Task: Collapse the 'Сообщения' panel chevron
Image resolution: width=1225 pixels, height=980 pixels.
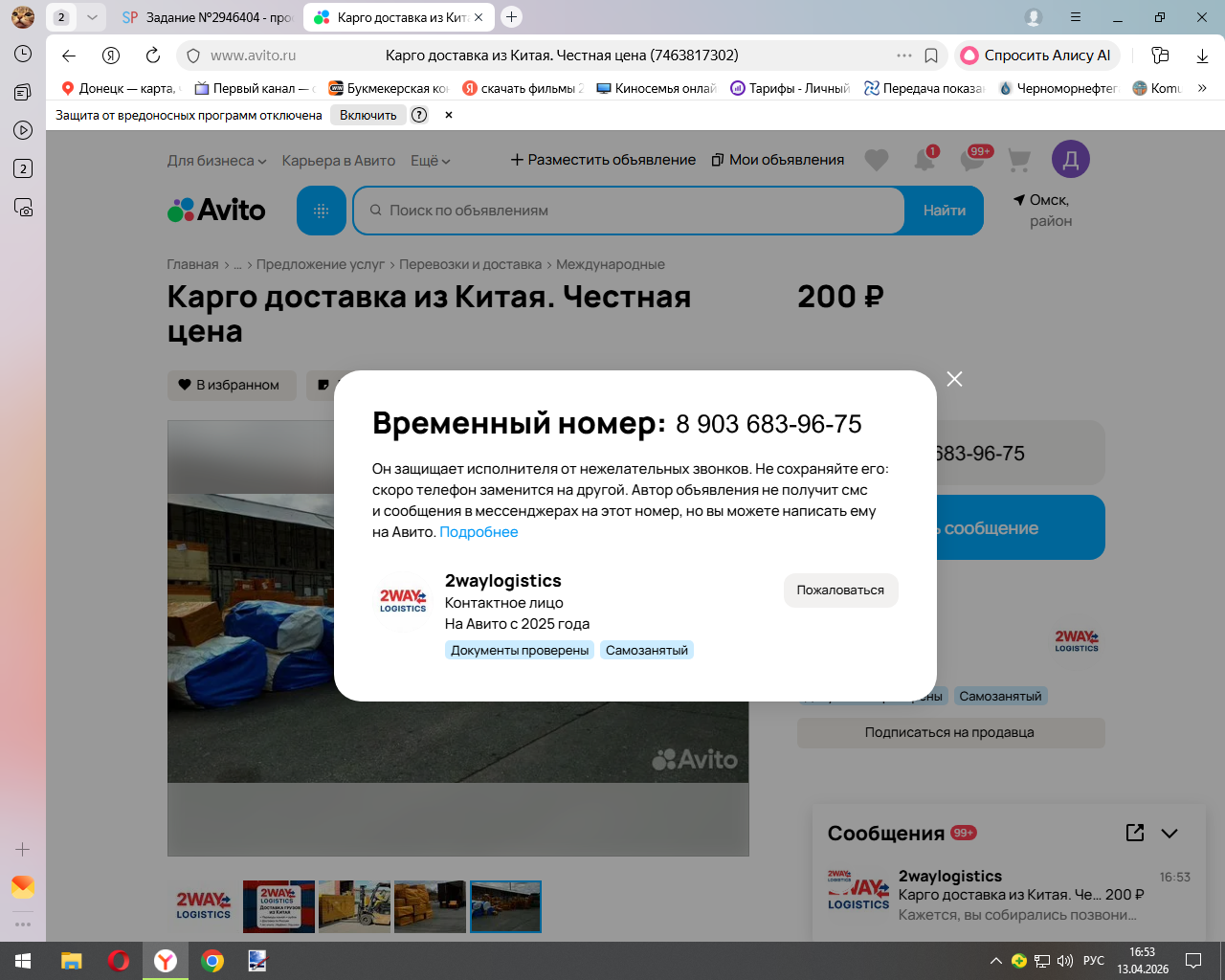Action: 1169,834
